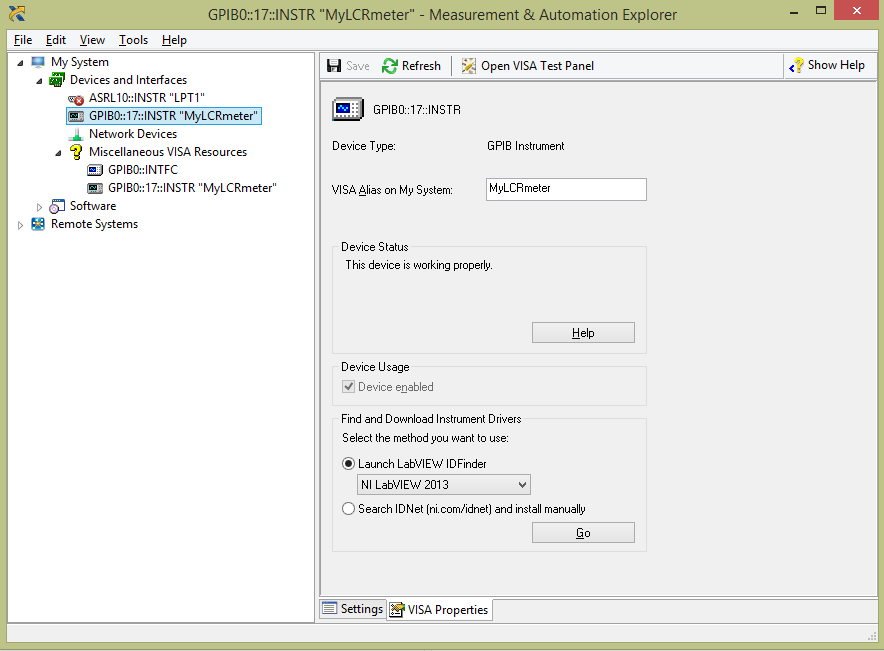Minimize the Measurement & Automation Explorer window
Screen dimensions: 884x651
click(x=794, y=12)
